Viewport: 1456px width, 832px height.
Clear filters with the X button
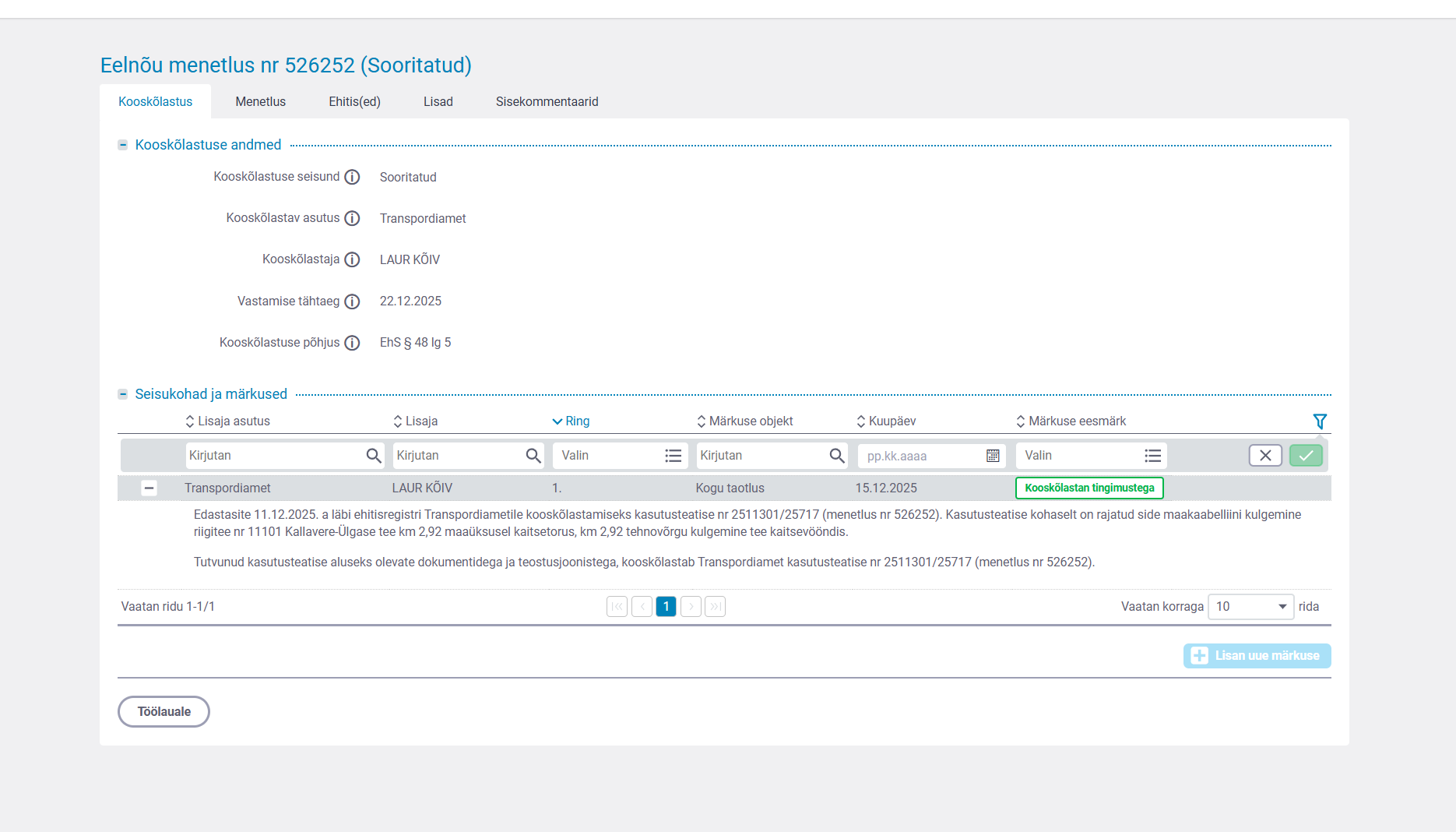pyautogui.click(x=1265, y=456)
